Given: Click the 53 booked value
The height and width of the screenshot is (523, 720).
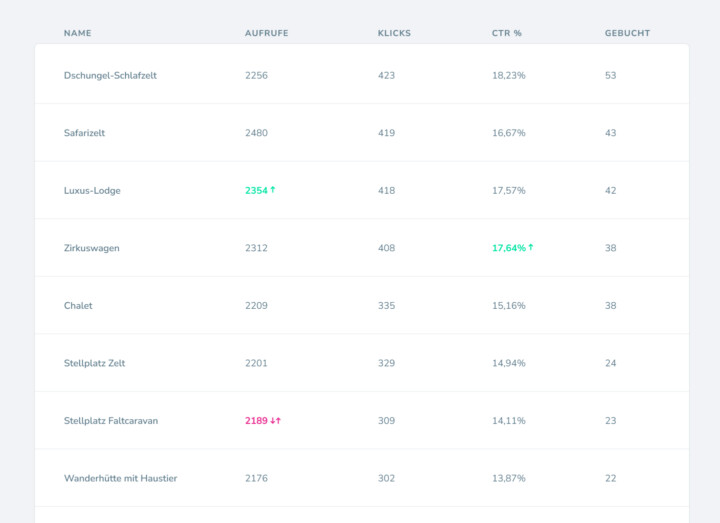Looking at the screenshot, I should point(610,76).
